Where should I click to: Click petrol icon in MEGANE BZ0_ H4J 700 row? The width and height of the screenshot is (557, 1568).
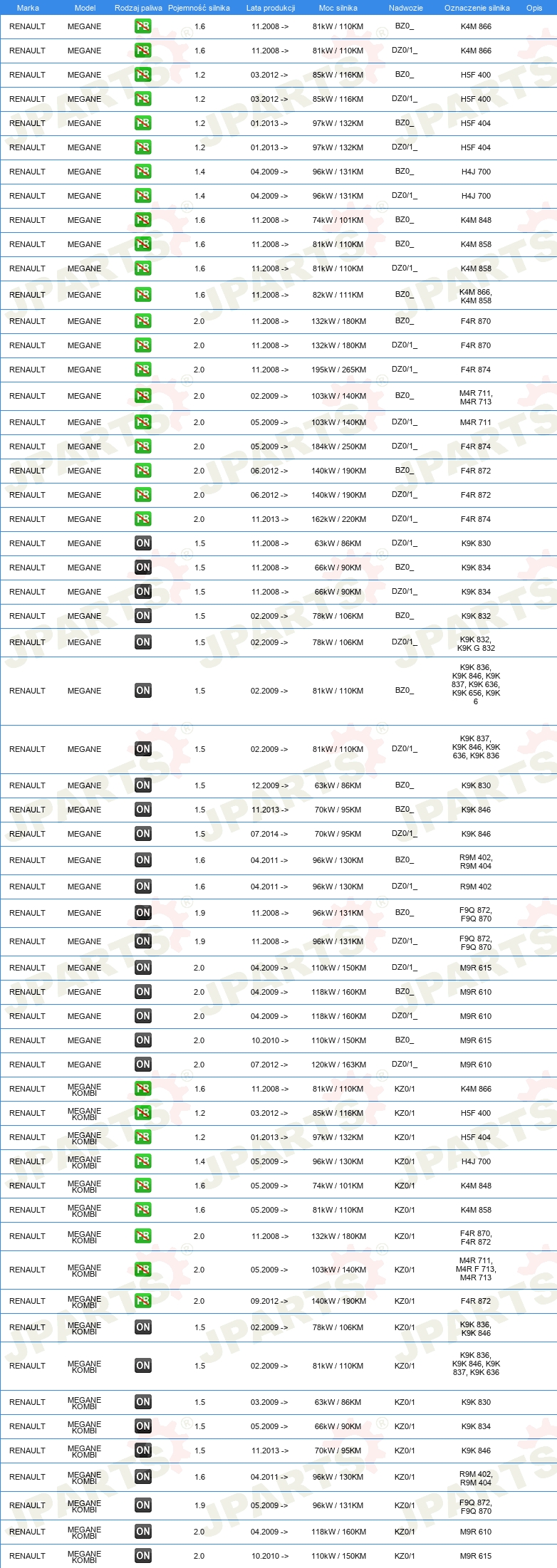tap(142, 172)
